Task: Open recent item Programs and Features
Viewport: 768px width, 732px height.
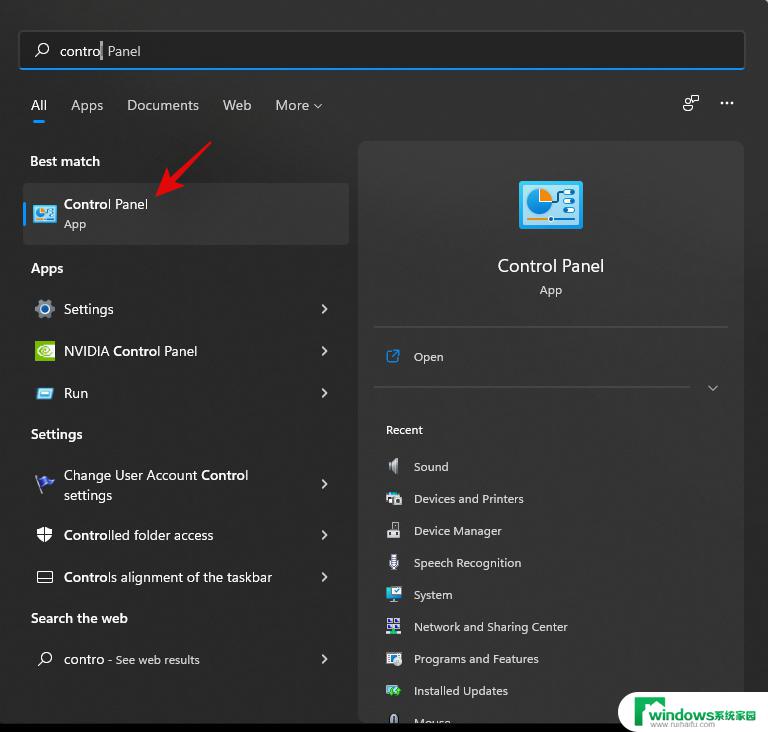Action: tap(476, 659)
